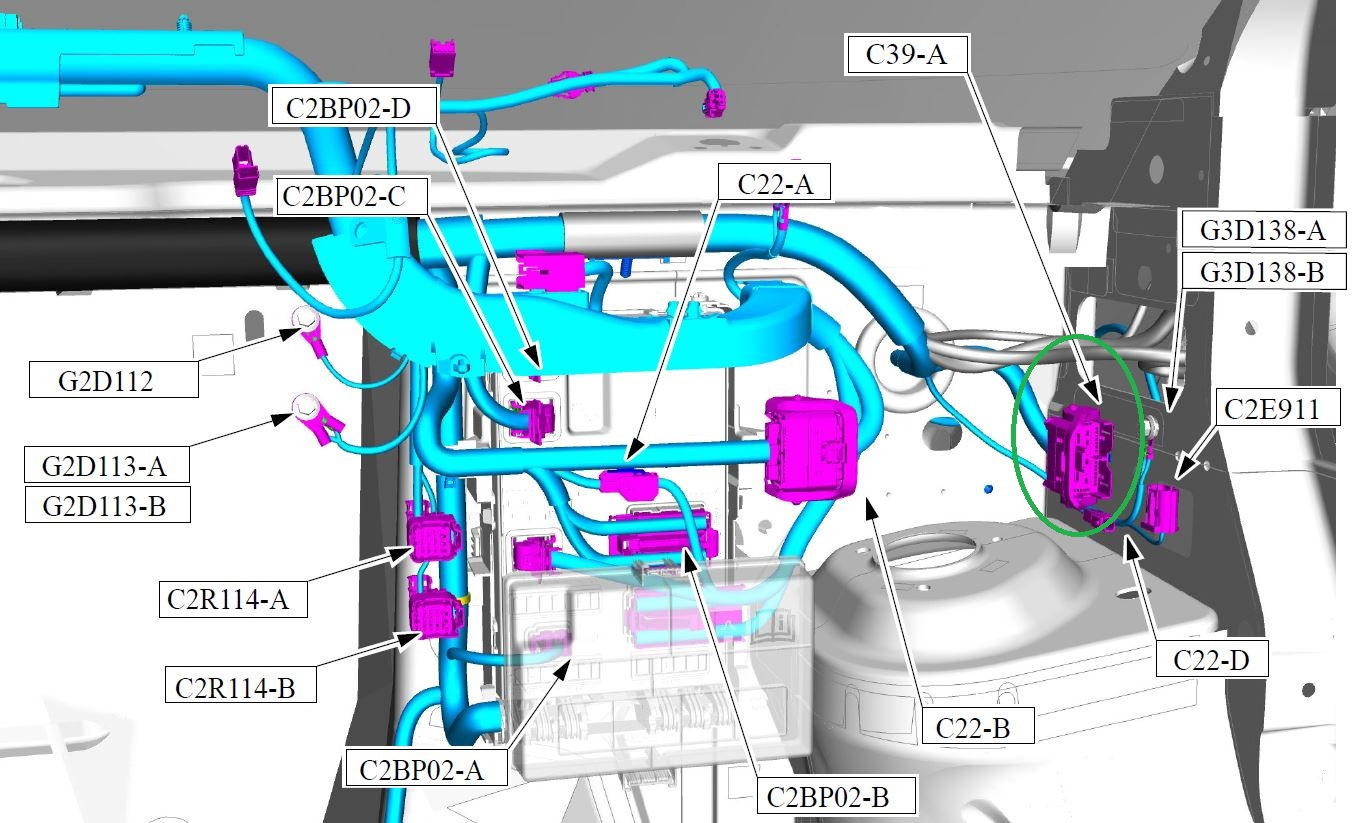
Task: Open the C22-A connector label
Action: pyautogui.click(x=773, y=183)
